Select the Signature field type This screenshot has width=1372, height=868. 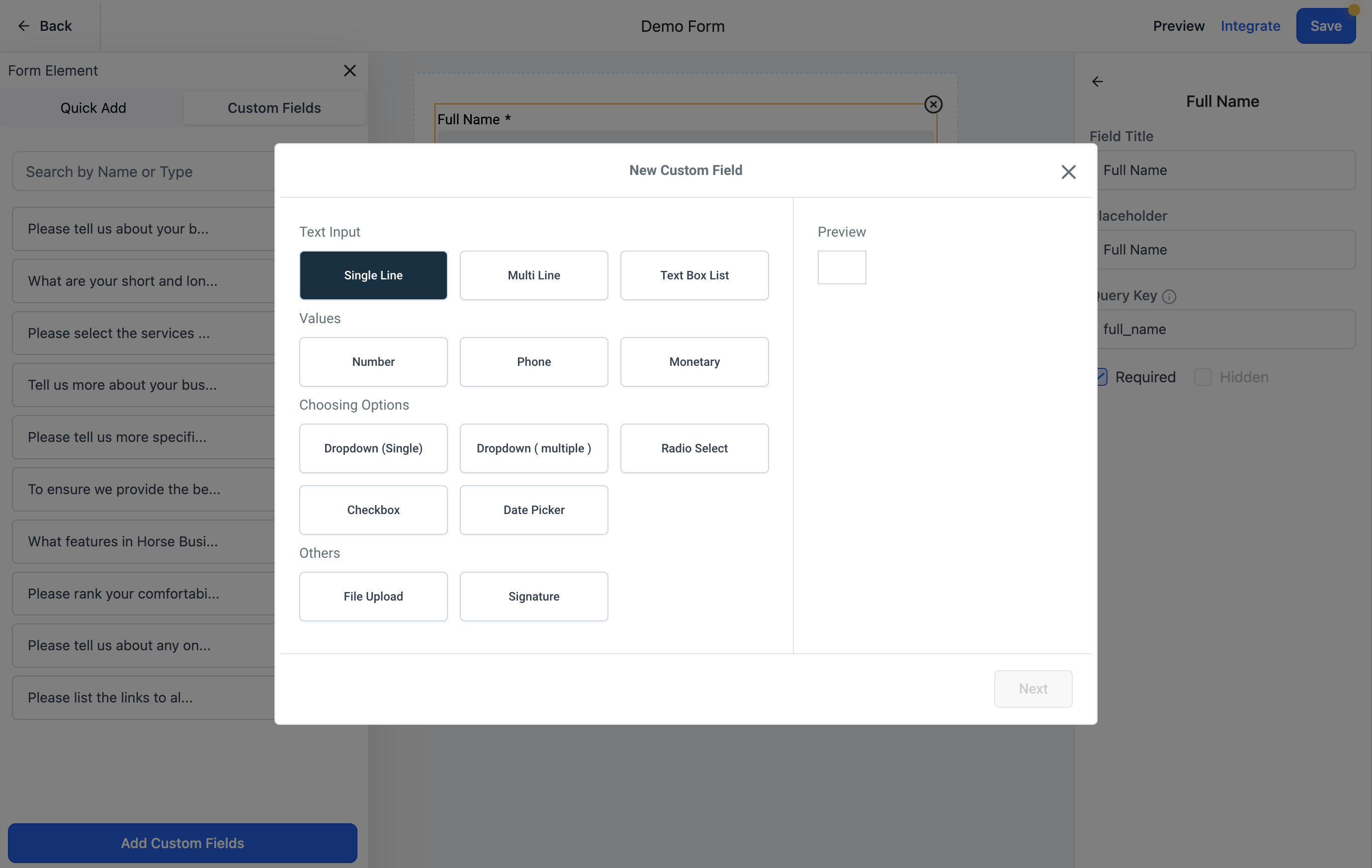534,597
